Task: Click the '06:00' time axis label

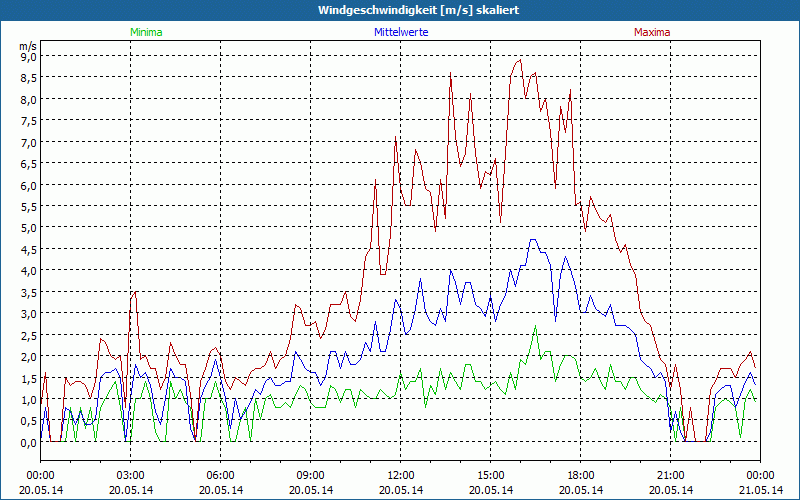Action: coord(220,476)
